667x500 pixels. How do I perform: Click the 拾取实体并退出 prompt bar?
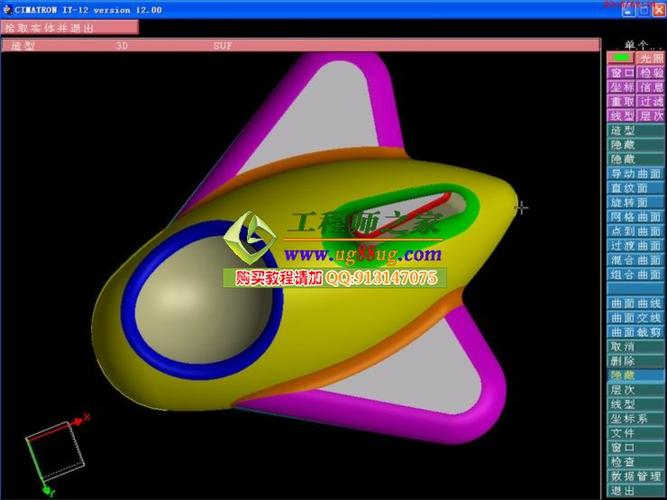coord(70,28)
